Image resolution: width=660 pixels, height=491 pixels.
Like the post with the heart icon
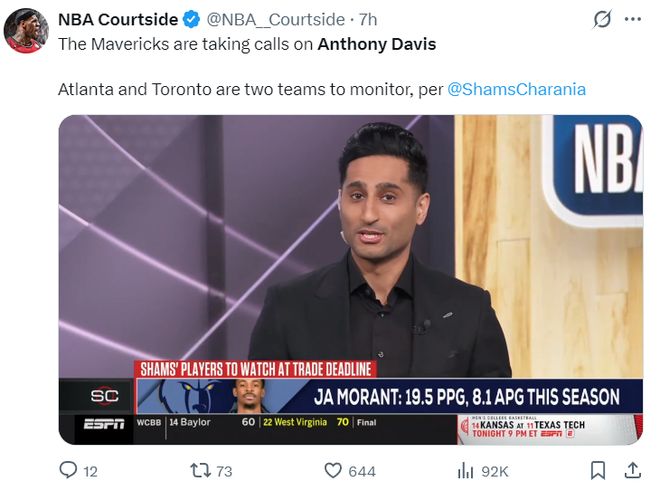[333, 471]
